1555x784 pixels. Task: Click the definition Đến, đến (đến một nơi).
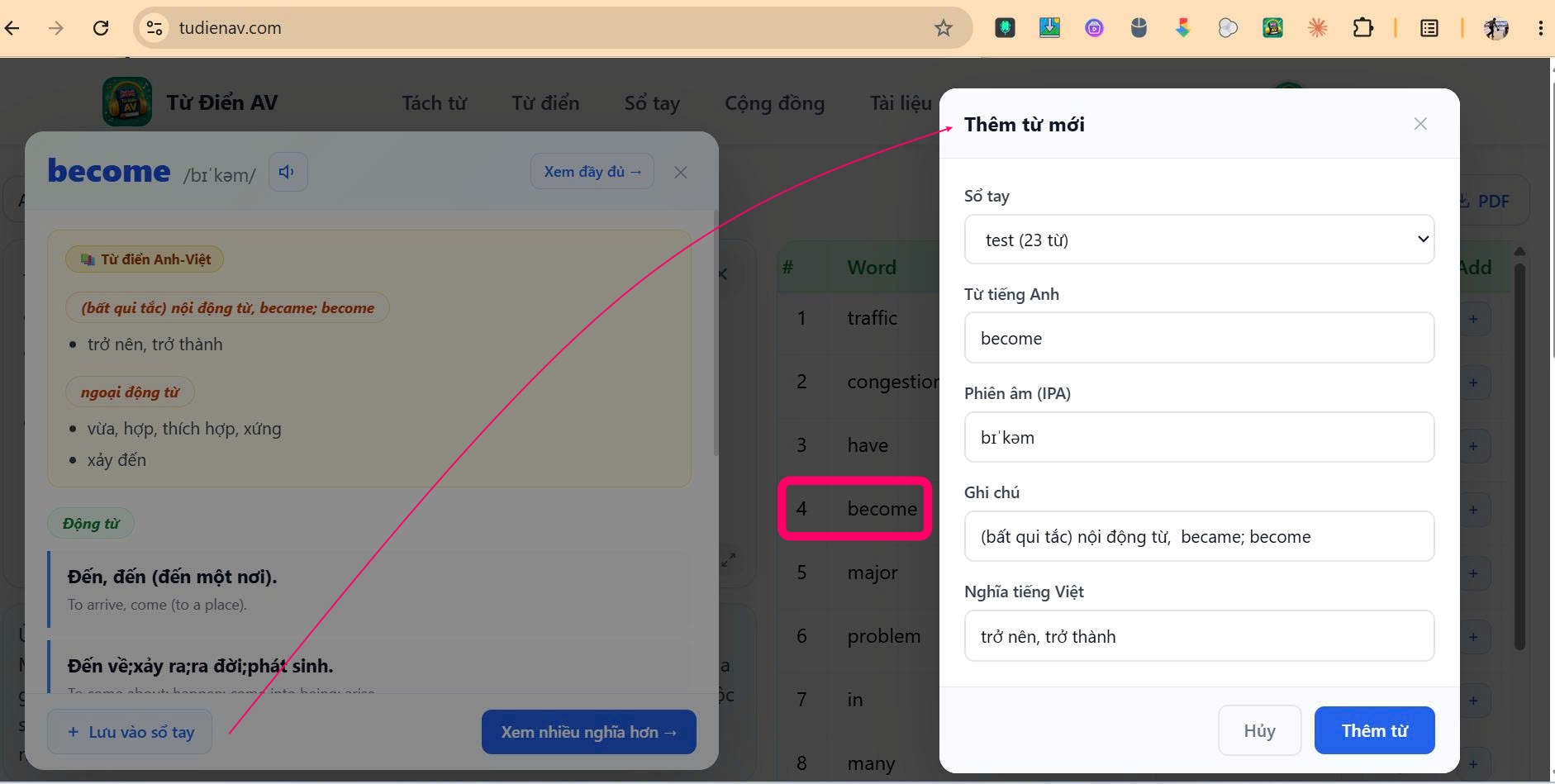tap(172, 577)
